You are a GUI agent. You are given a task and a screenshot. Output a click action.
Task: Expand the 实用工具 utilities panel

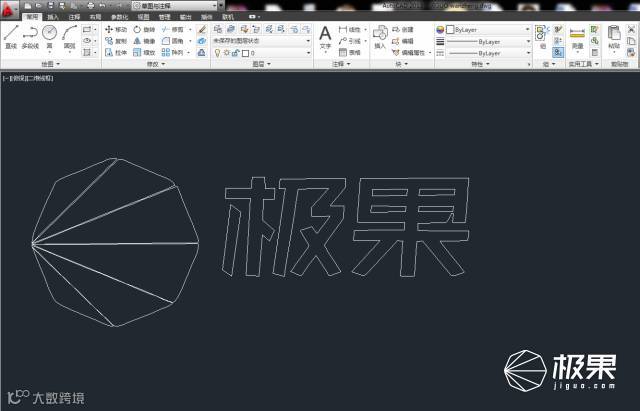(583, 64)
